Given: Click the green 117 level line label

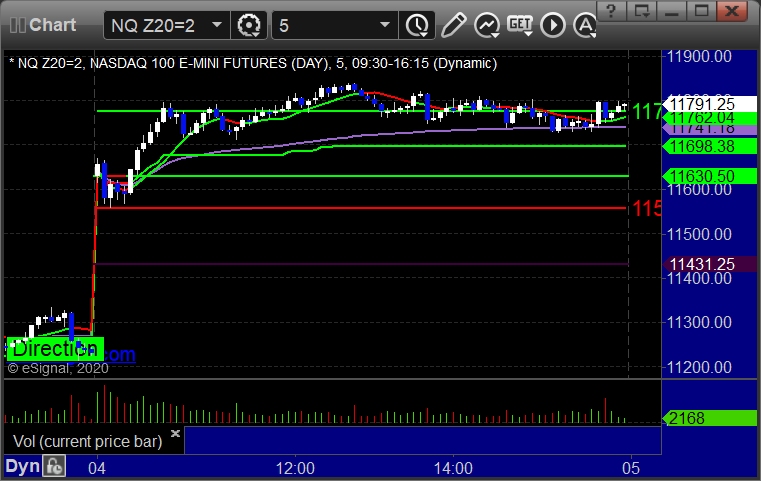Looking at the screenshot, I should coord(646,112).
